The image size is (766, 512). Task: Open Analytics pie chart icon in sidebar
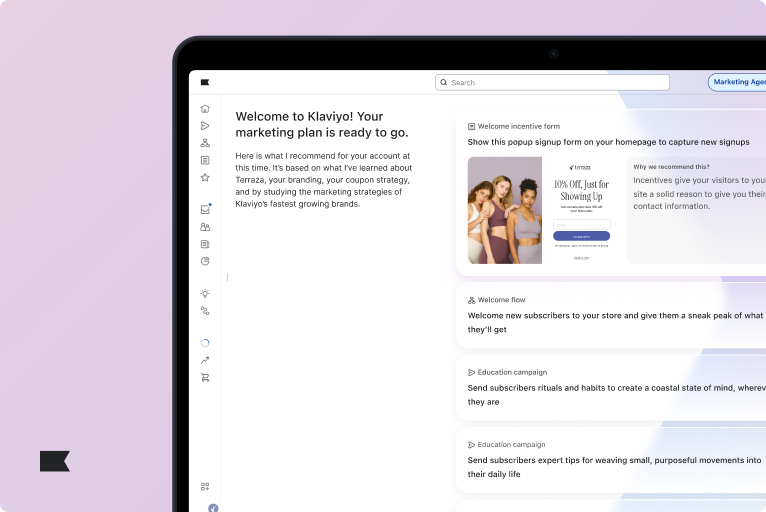205,261
